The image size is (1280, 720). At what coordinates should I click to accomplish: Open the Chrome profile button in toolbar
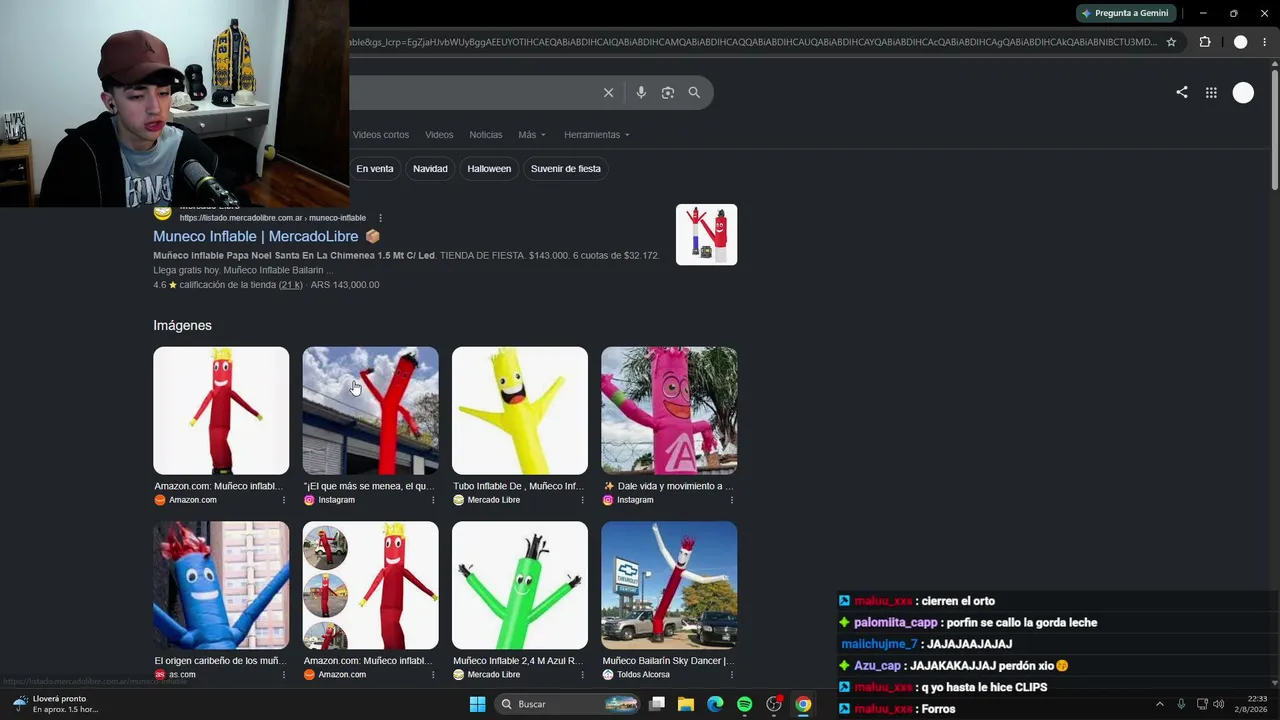(x=1241, y=42)
